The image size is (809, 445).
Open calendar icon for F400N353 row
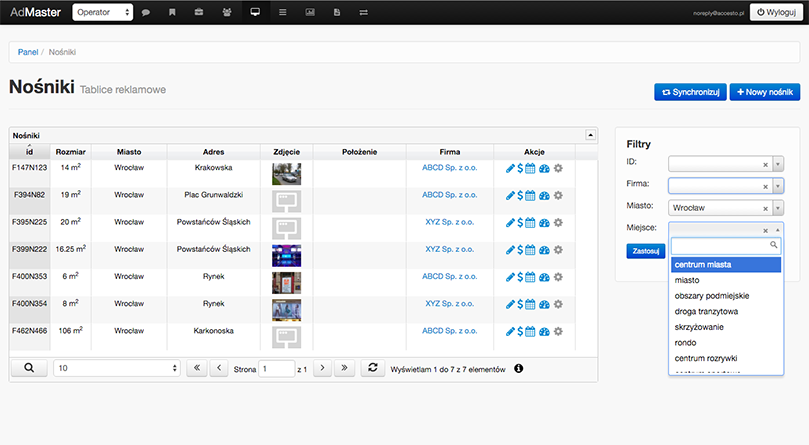click(x=530, y=277)
